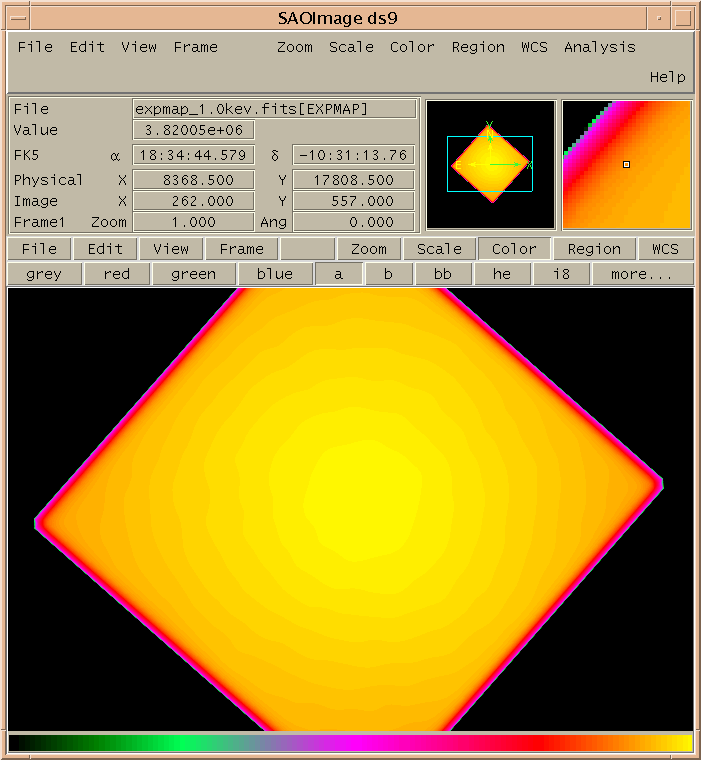Click the Image X field 262.000
This screenshot has width=701, height=760.
[193, 201]
